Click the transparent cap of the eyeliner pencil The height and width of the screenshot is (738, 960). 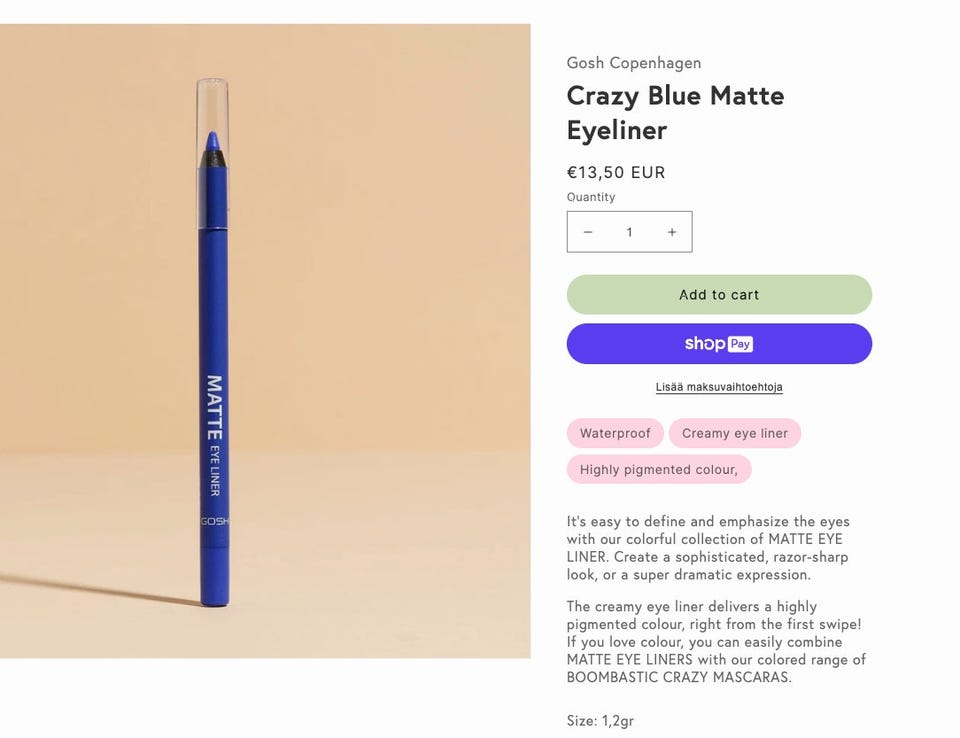pos(212,110)
